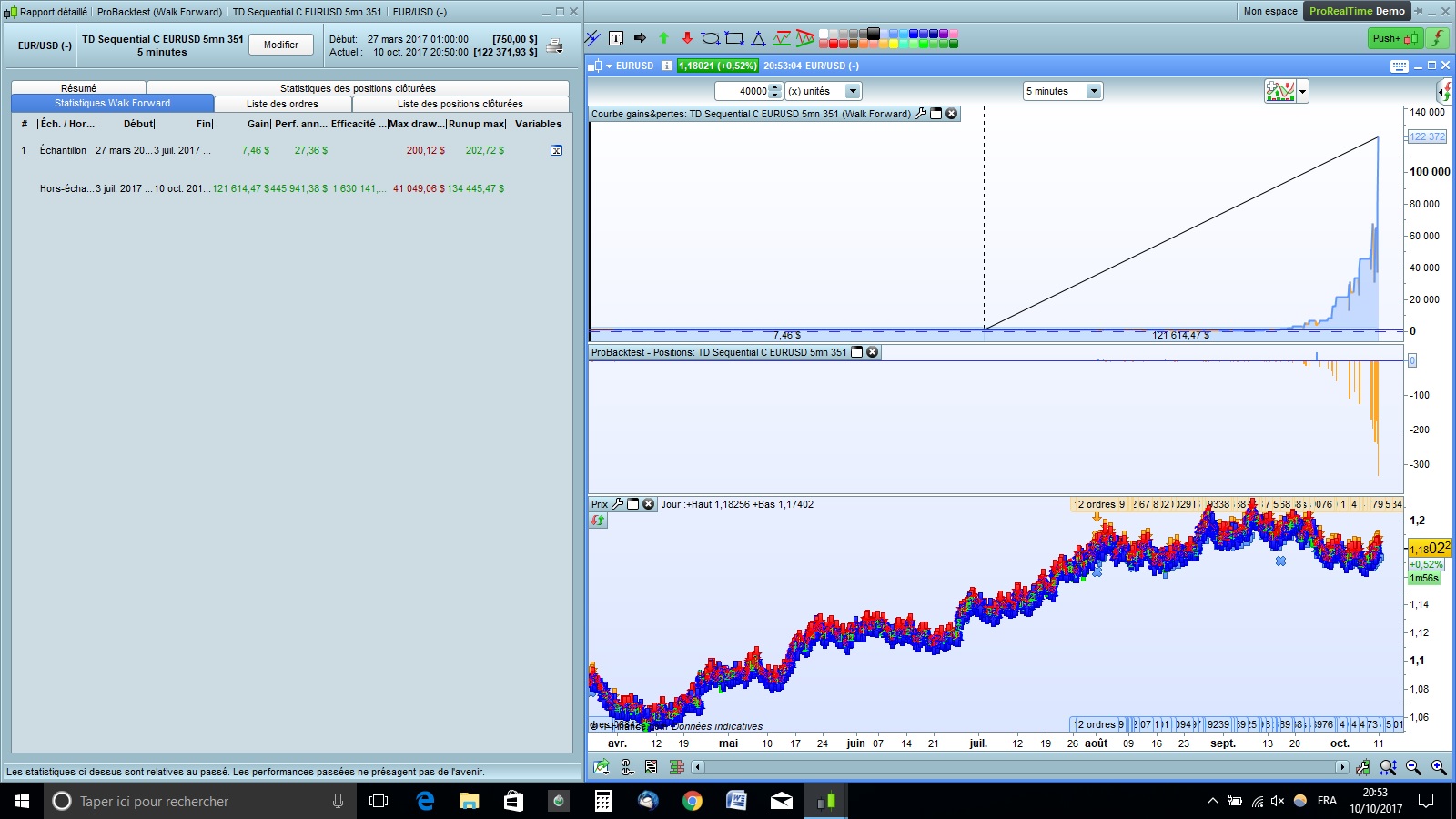
Task: Choose the red down arrow marker tool
Action: pyautogui.click(x=687, y=38)
